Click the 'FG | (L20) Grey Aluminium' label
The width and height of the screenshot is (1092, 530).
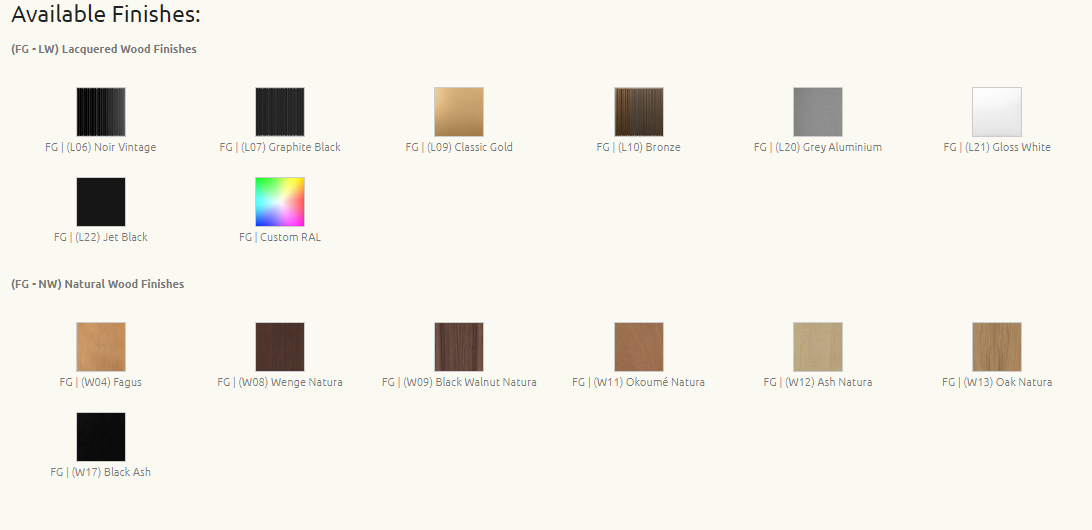pos(818,147)
